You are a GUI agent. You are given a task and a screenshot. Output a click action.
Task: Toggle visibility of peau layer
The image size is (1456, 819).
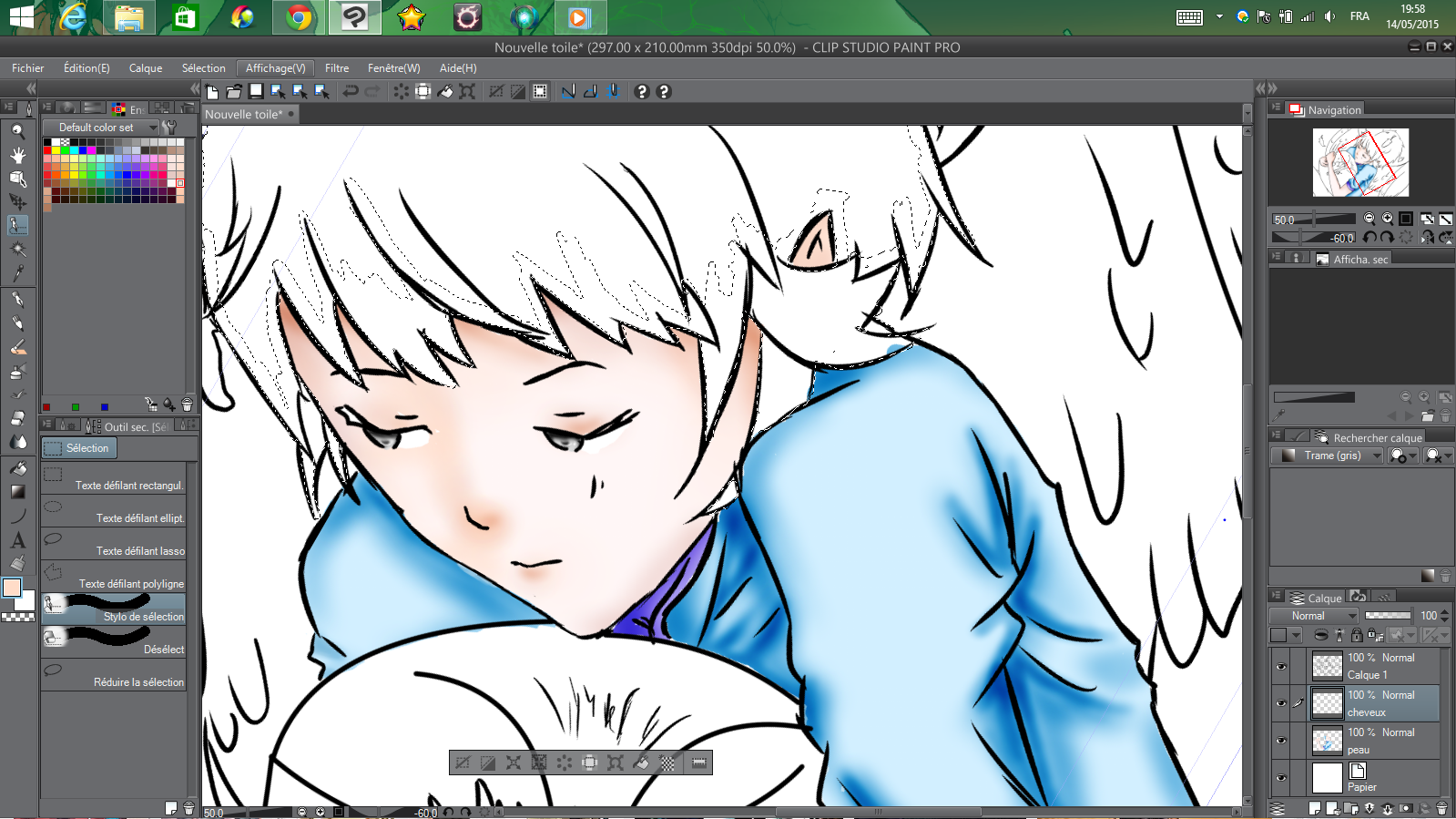[x=1281, y=741]
